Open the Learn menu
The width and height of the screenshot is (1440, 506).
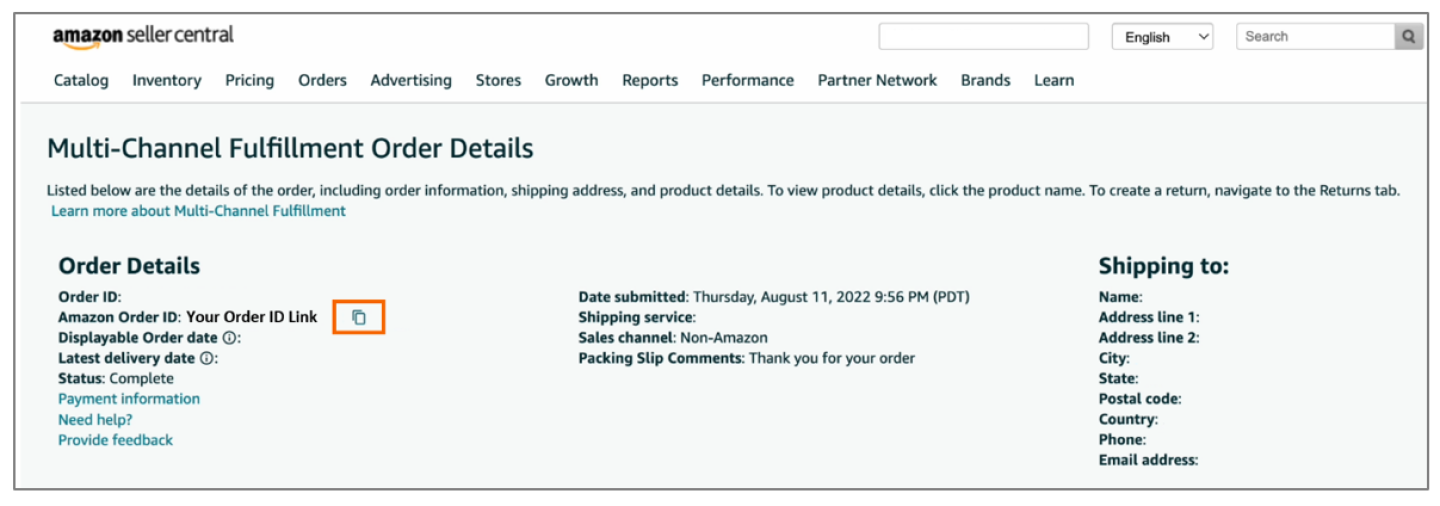coord(1054,80)
